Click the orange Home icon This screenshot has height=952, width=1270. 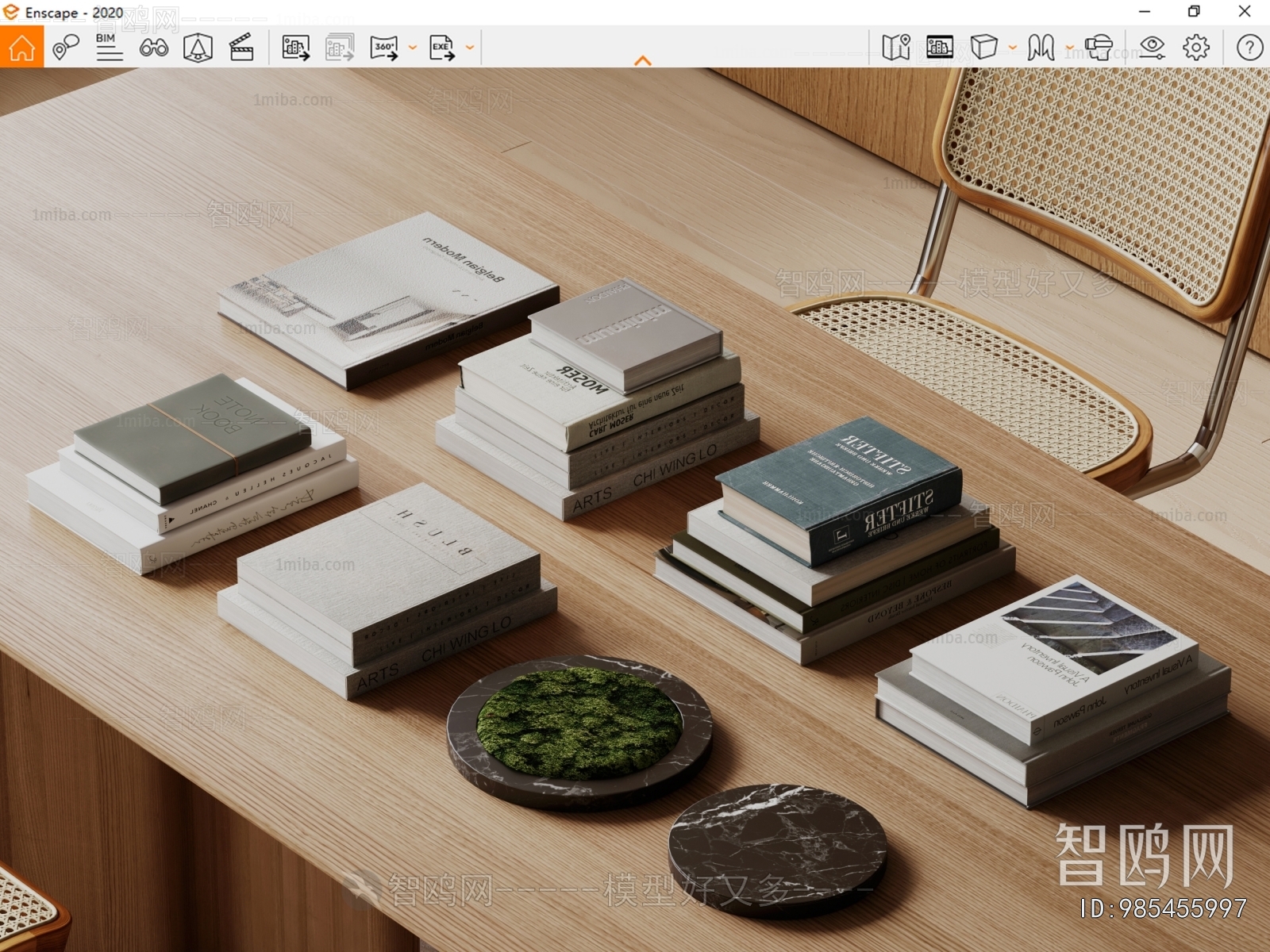coord(21,47)
